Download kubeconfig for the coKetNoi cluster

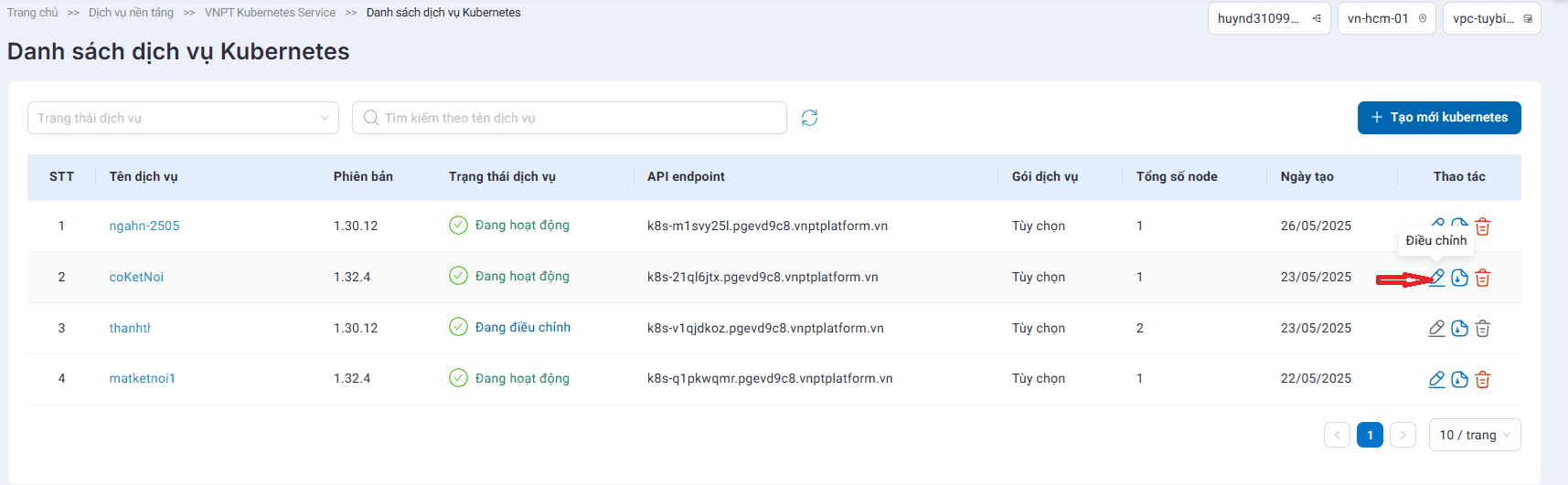click(x=1459, y=278)
